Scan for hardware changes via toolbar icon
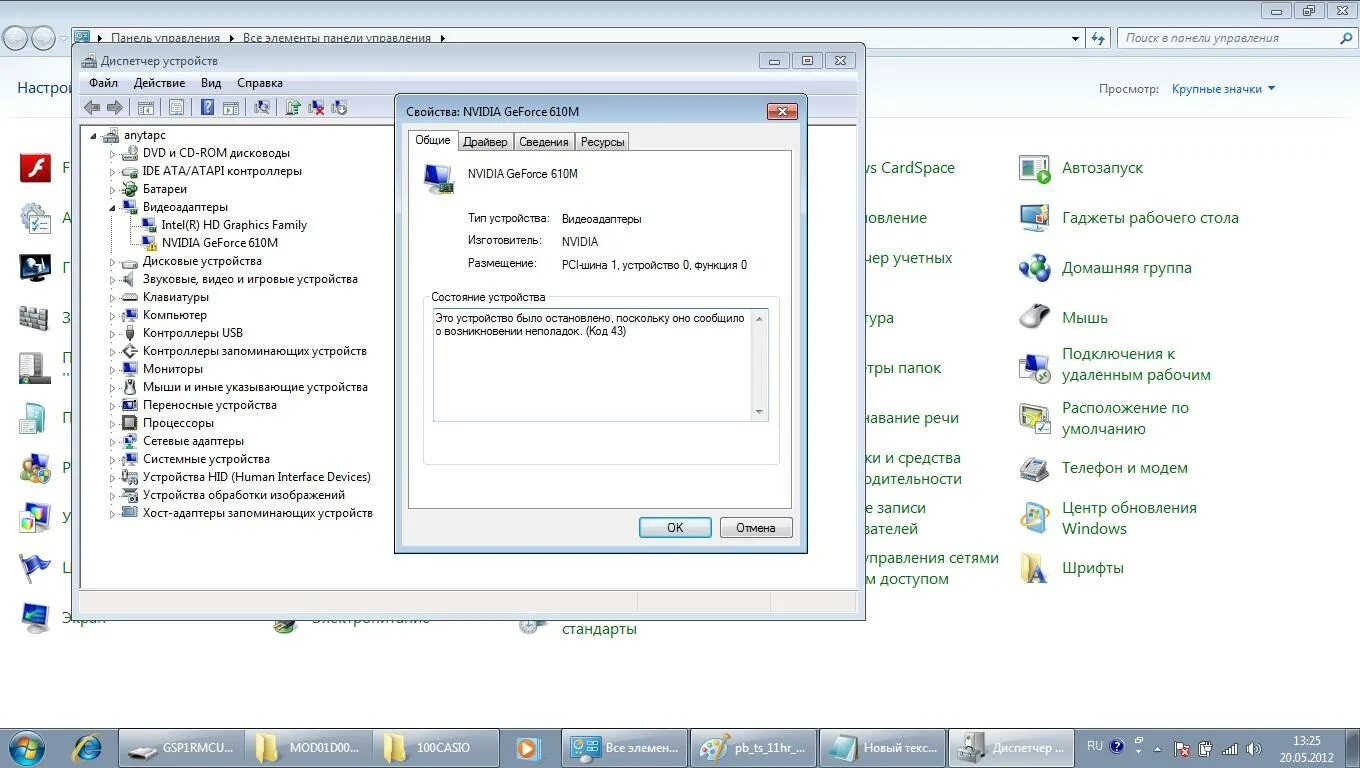This screenshot has height=768, width=1360. coord(262,107)
